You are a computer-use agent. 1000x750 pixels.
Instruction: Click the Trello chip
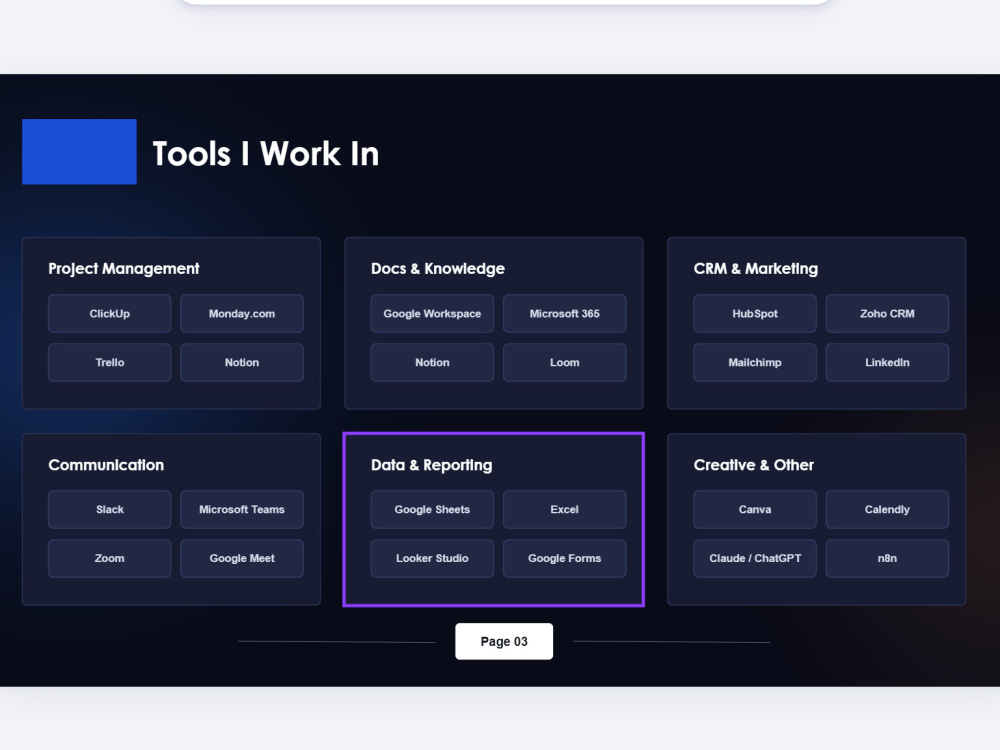coord(110,362)
